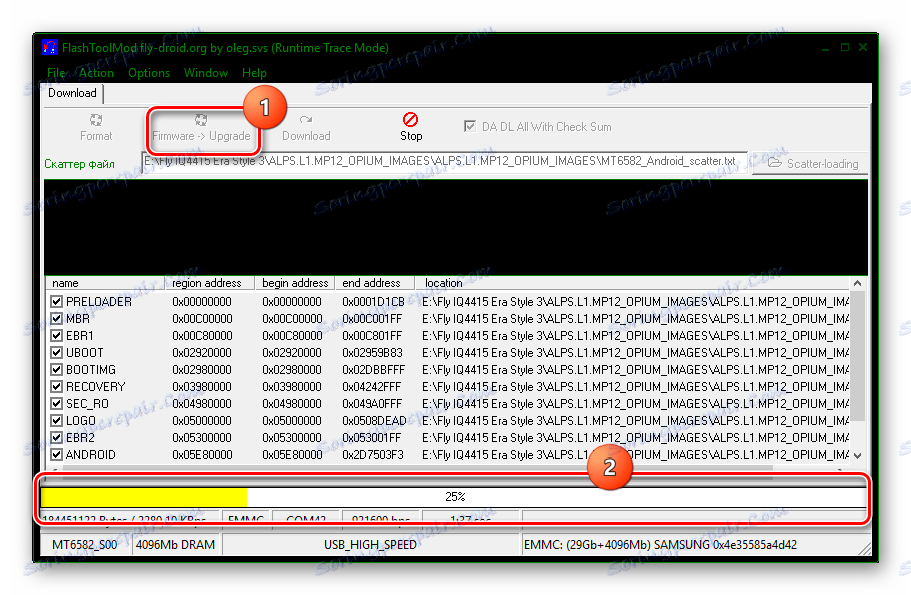911x595 pixels.
Task: Open the Help menu
Action: point(254,73)
